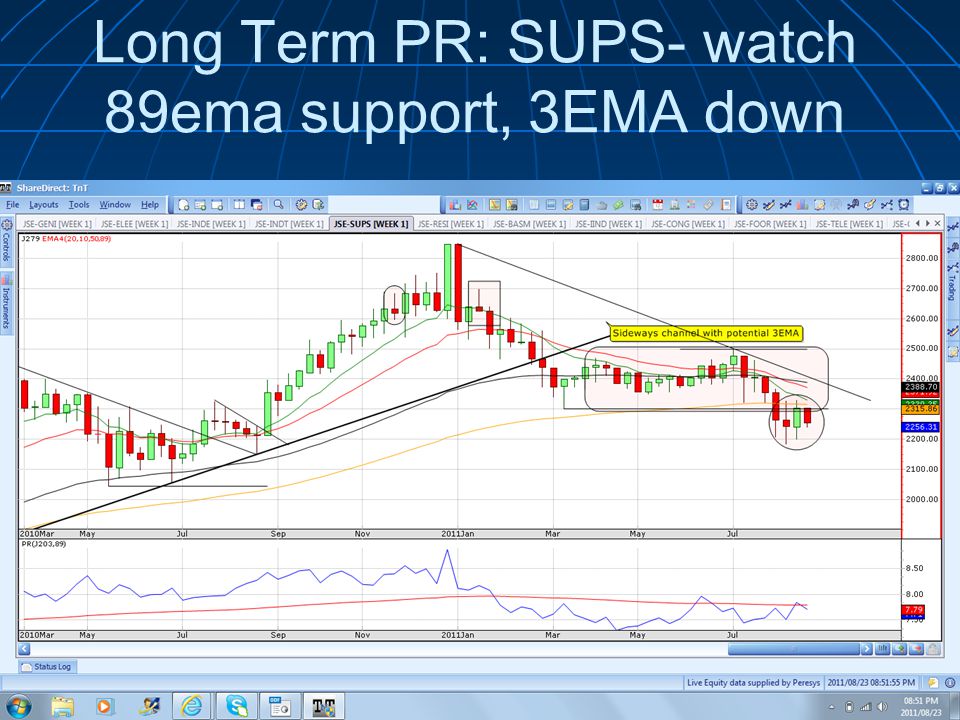960x720 pixels.
Task: Click the add chart window icon
Action: [x=200, y=204]
